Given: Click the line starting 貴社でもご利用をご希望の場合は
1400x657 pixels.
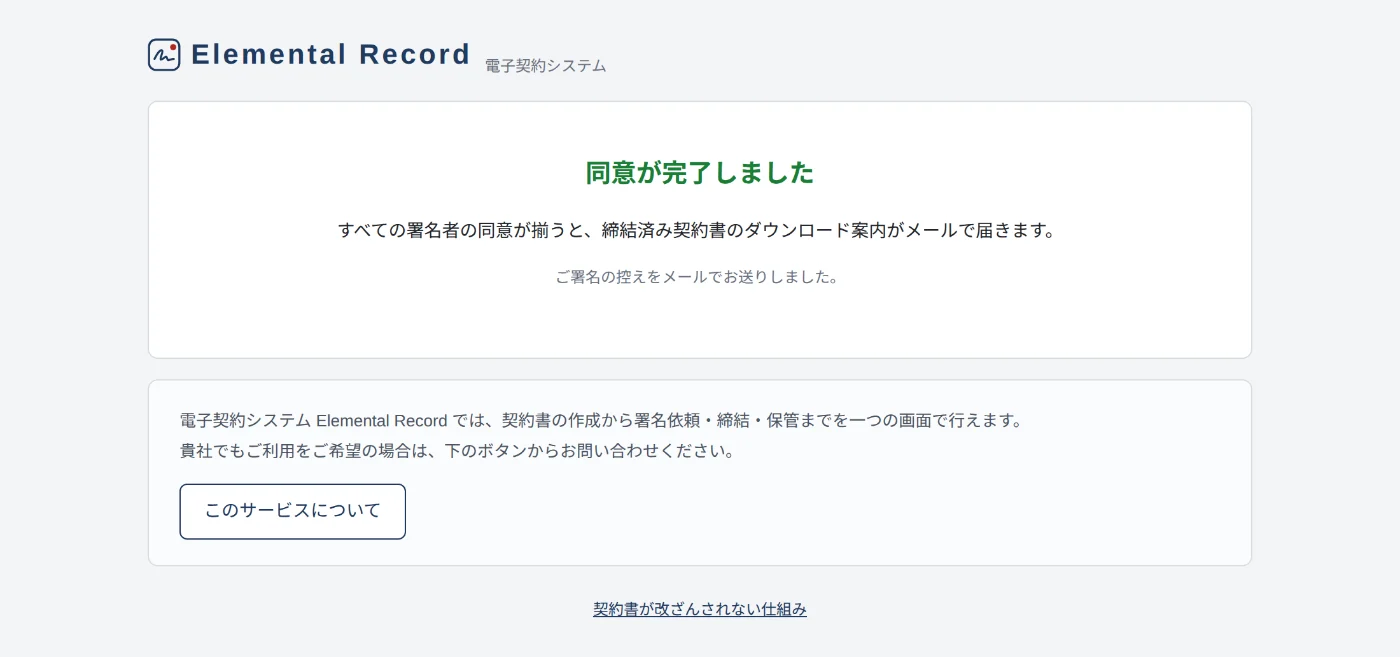Looking at the screenshot, I should [x=459, y=451].
